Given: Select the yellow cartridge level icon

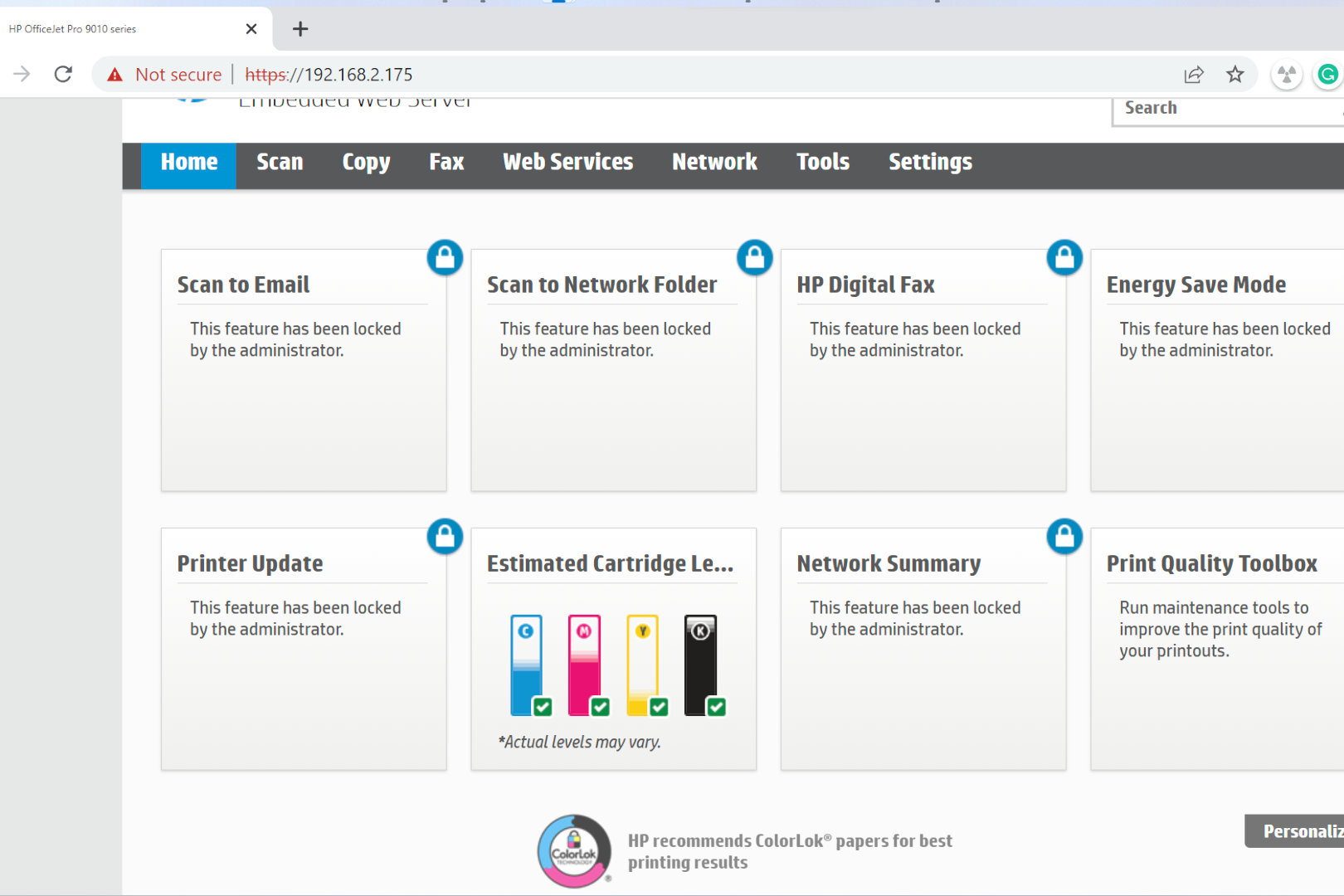Looking at the screenshot, I should point(643,665).
